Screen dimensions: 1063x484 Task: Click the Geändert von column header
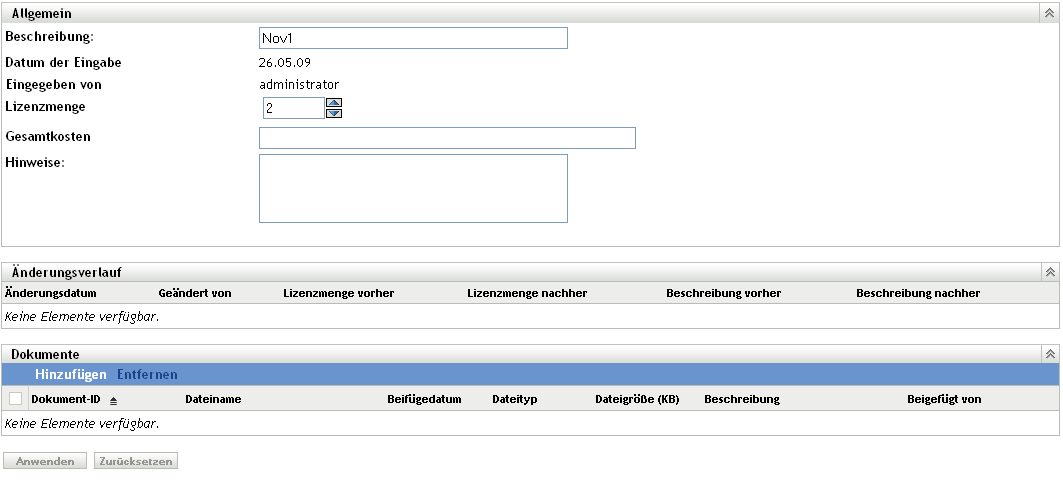195,294
